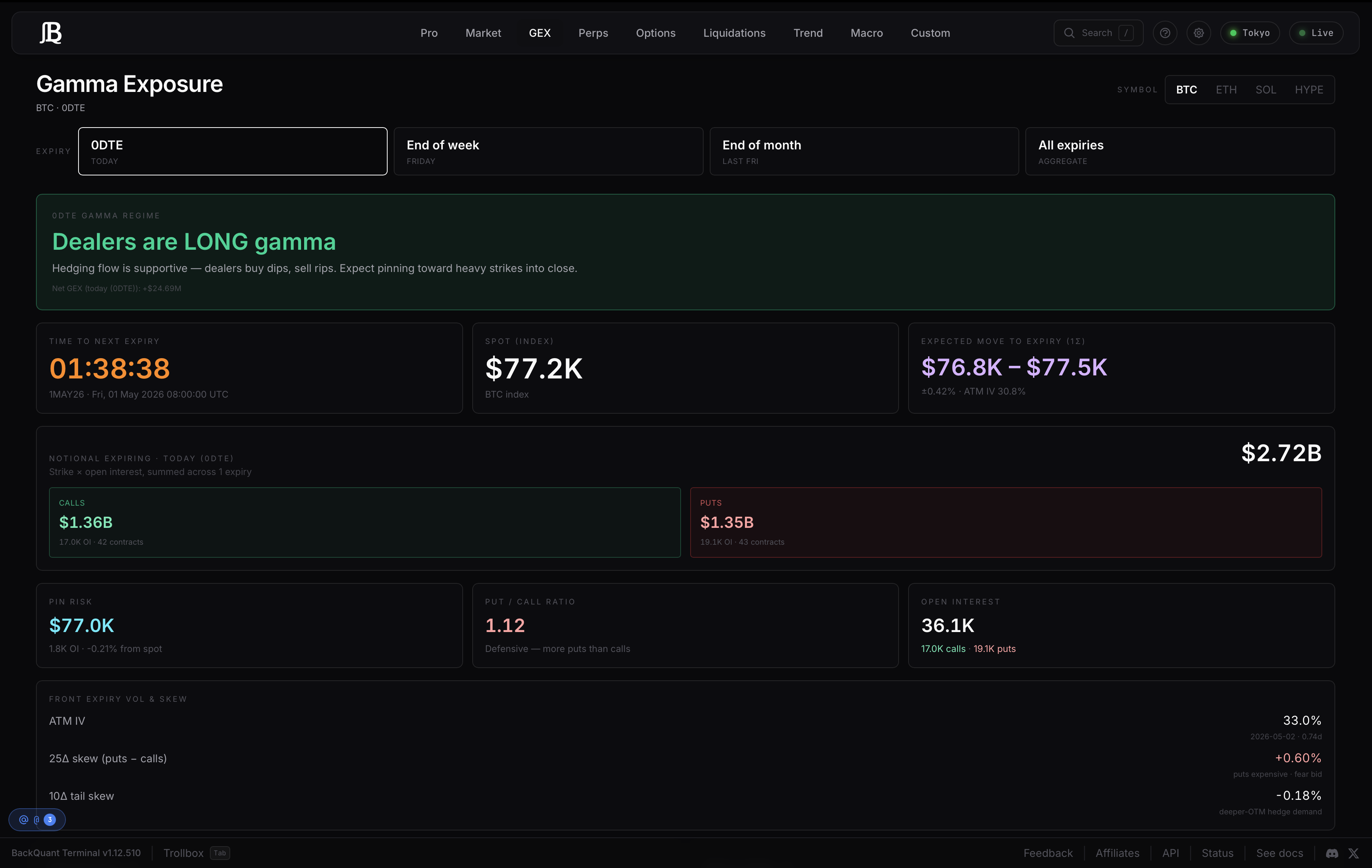The image size is (1372, 868).
Task: Select the 0DTE expiry option
Action: 232,151
